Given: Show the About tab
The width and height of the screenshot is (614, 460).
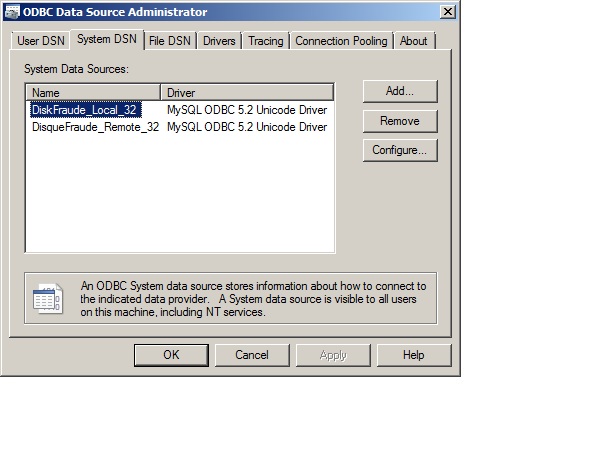Looking at the screenshot, I should click(x=413, y=41).
